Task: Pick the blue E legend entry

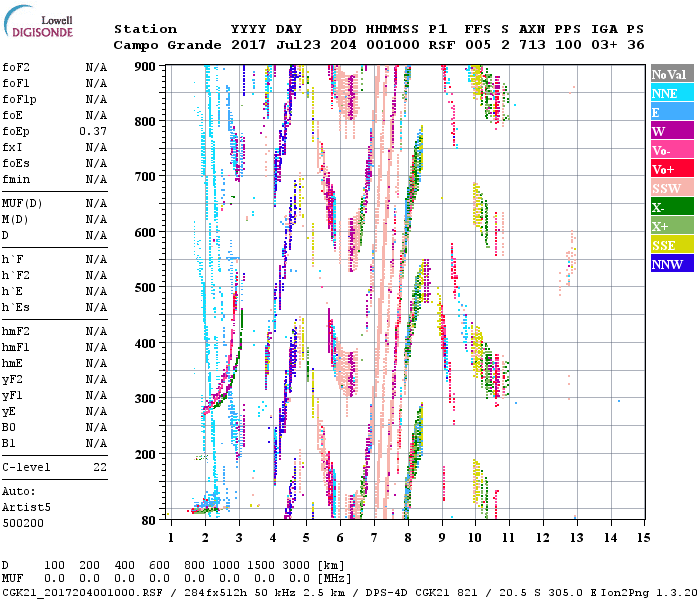Action: tap(671, 112)
